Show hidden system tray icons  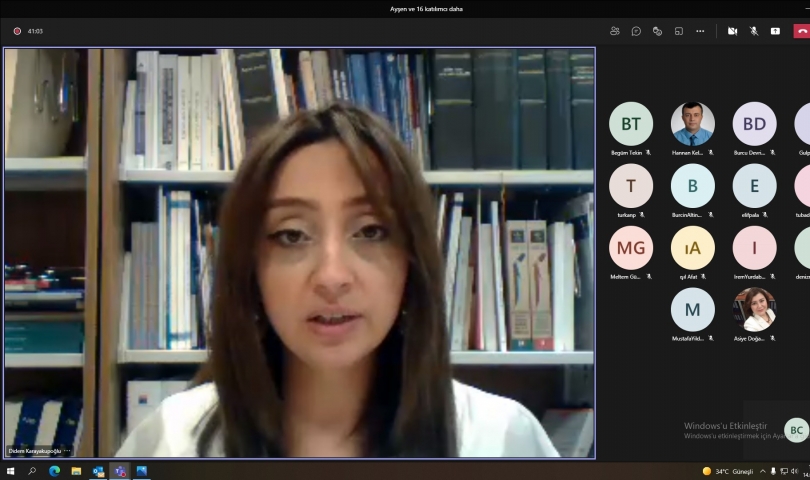pos(762,471)
